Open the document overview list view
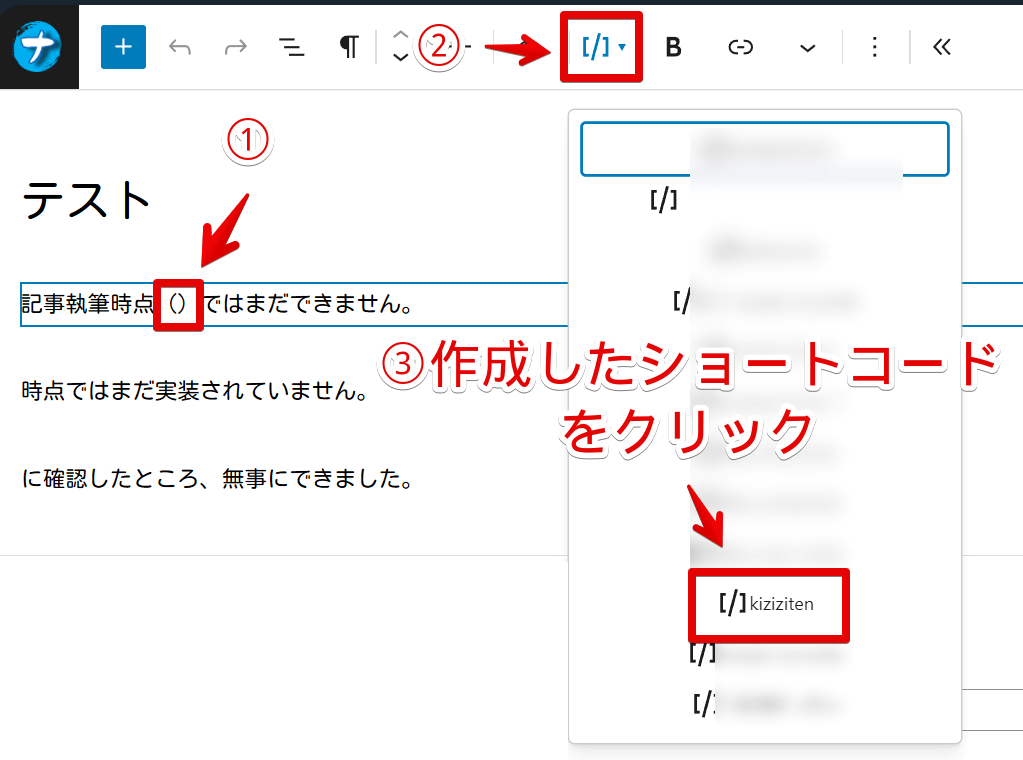The image size is (1023, 760). coord(291,47)
